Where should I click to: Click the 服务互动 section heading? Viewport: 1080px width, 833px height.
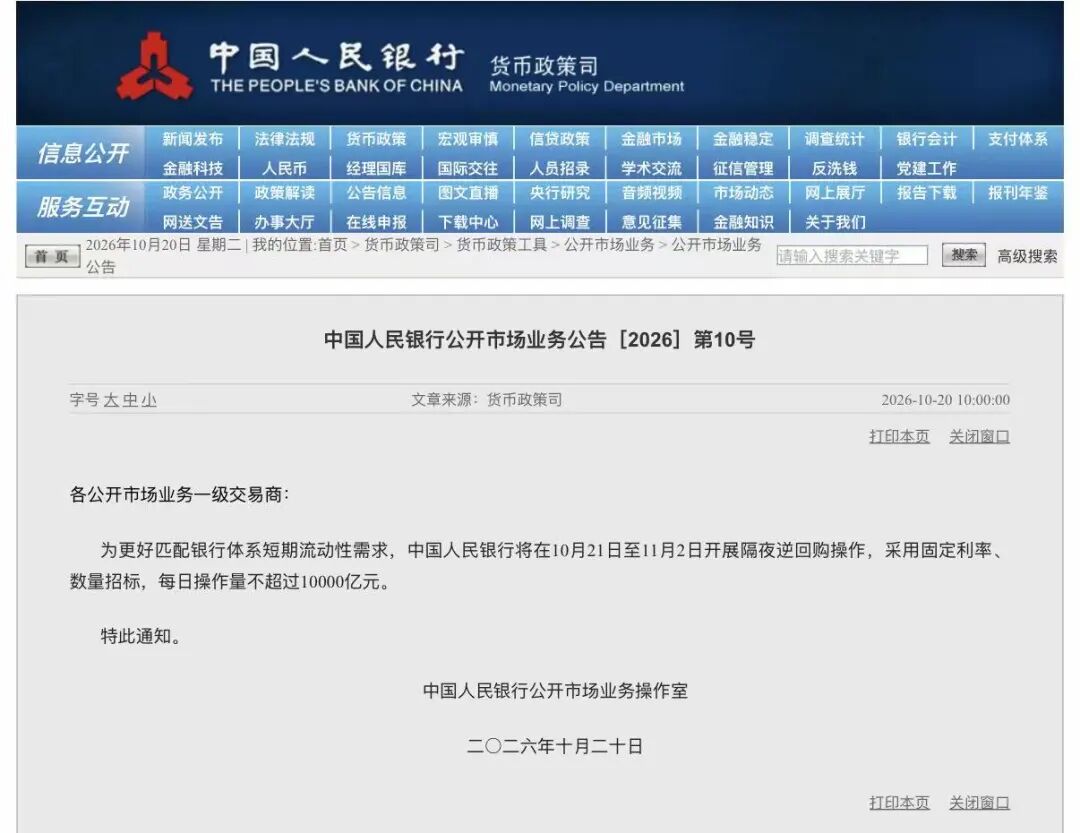tap(83, 207)
